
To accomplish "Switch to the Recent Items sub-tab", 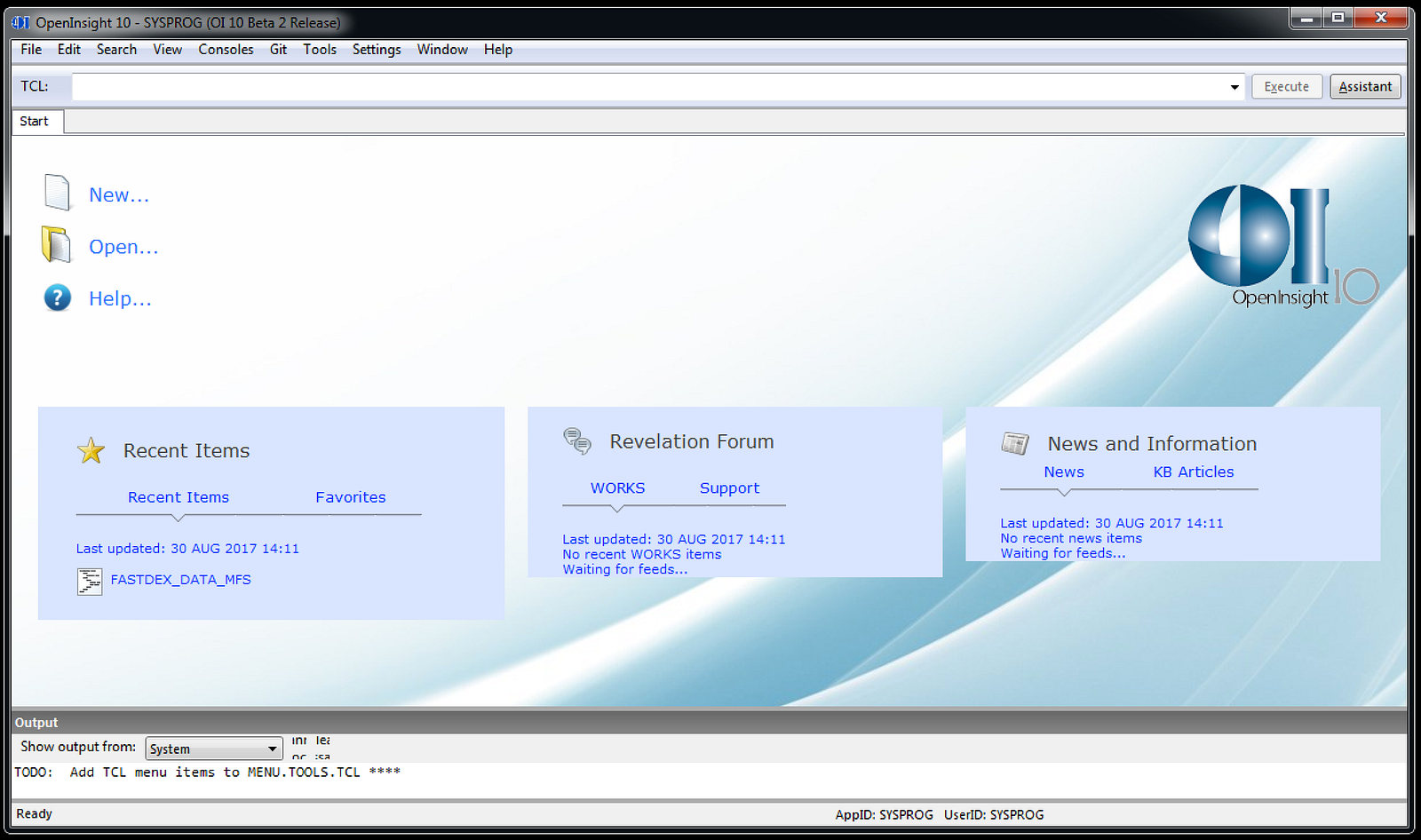I will click(x=179, y=497).
